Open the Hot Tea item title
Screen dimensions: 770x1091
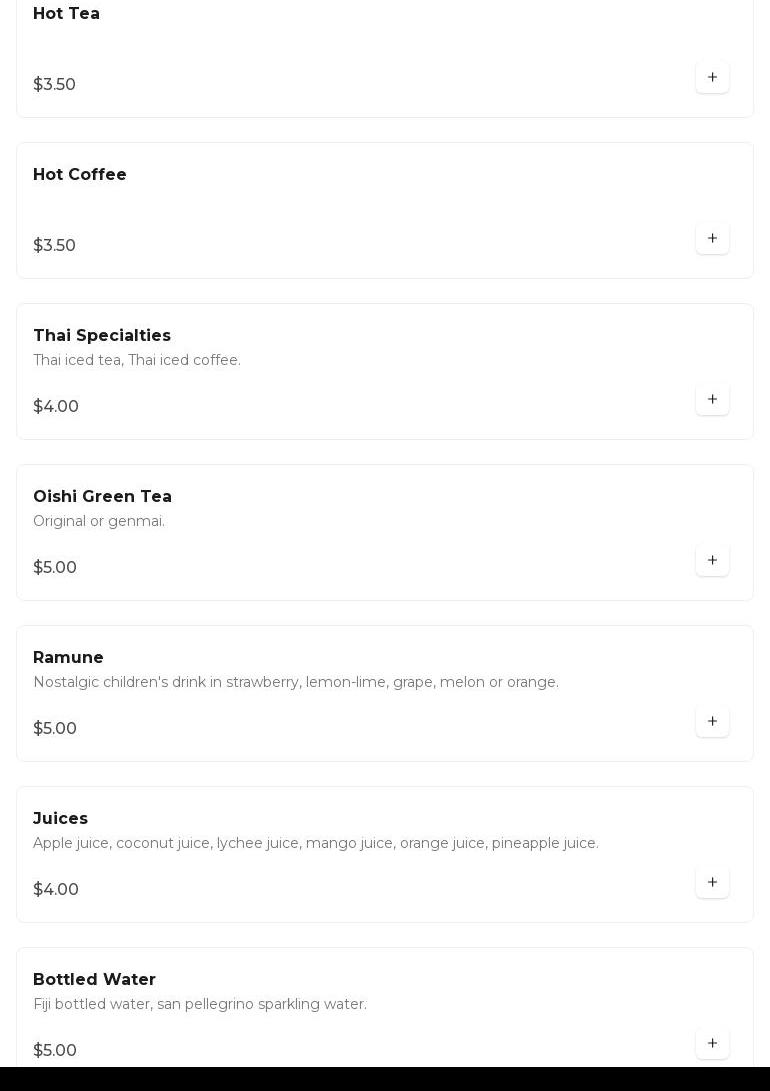click(66, 14)
